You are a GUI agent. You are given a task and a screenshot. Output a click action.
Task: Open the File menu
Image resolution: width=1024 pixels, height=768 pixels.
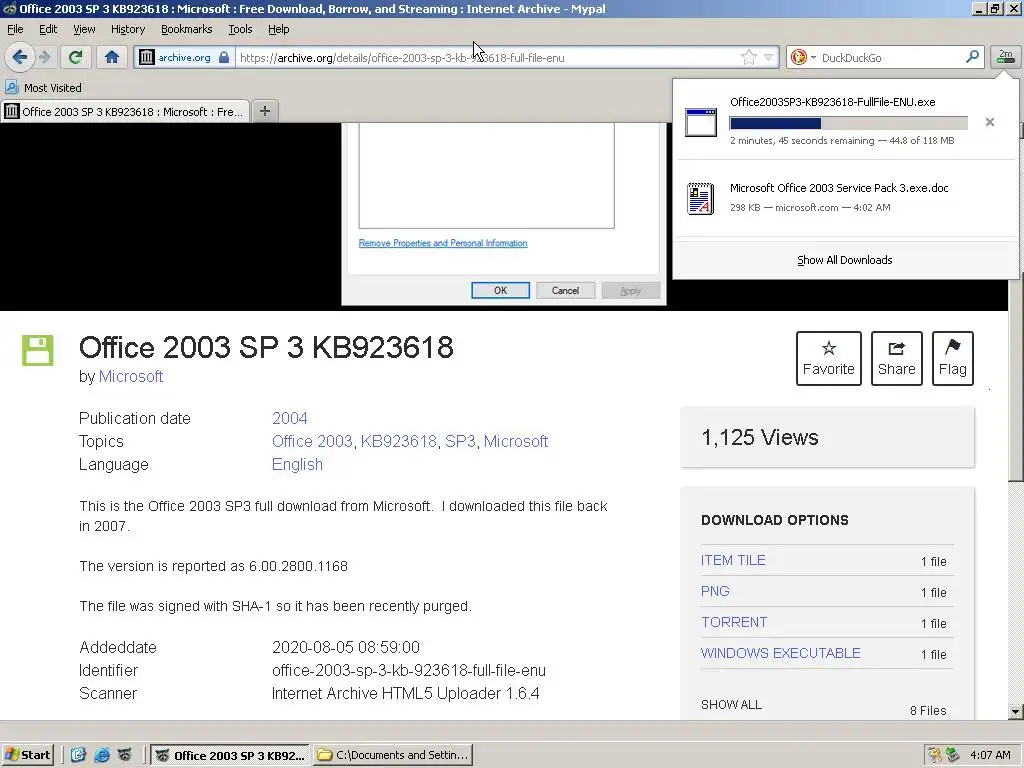(x=15, y=29)
